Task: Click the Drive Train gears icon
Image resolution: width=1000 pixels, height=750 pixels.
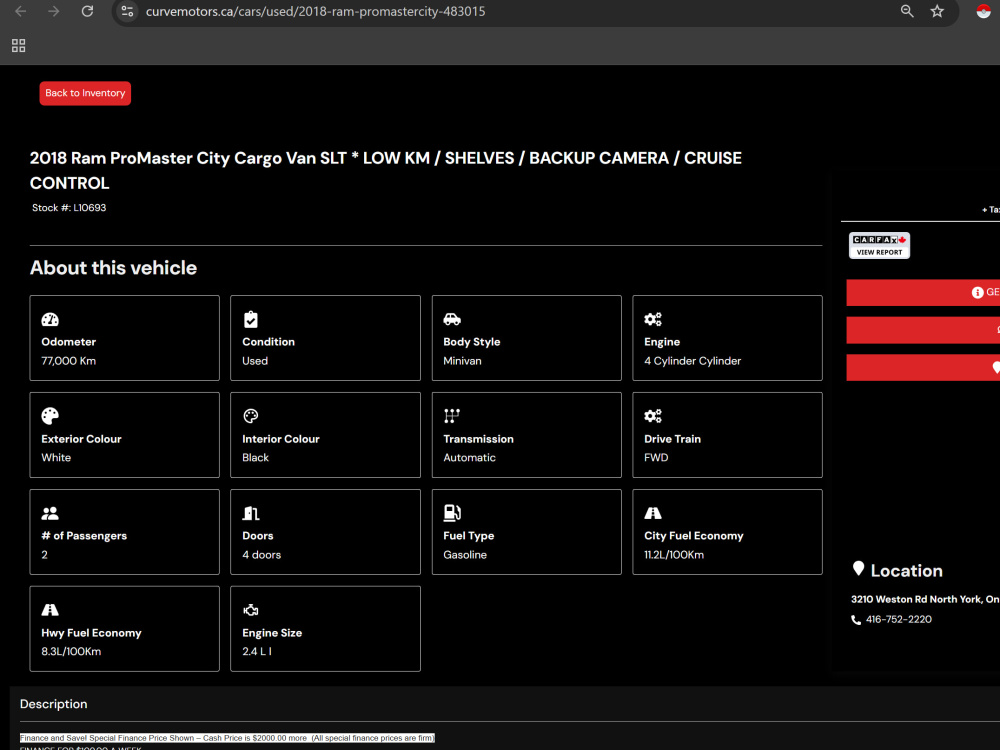Action: point(652,416)
